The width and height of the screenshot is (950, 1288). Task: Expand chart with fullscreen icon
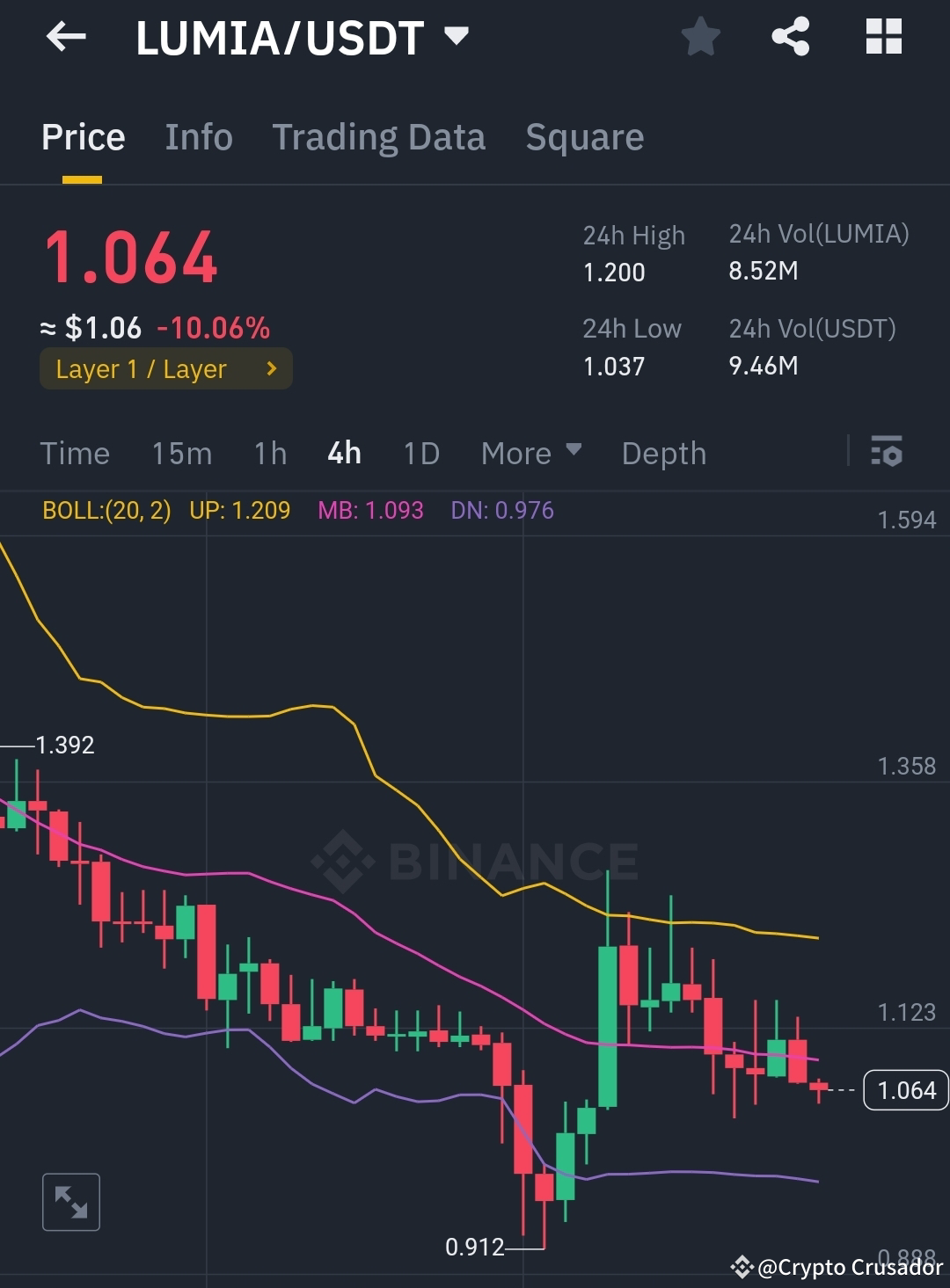71,1201
